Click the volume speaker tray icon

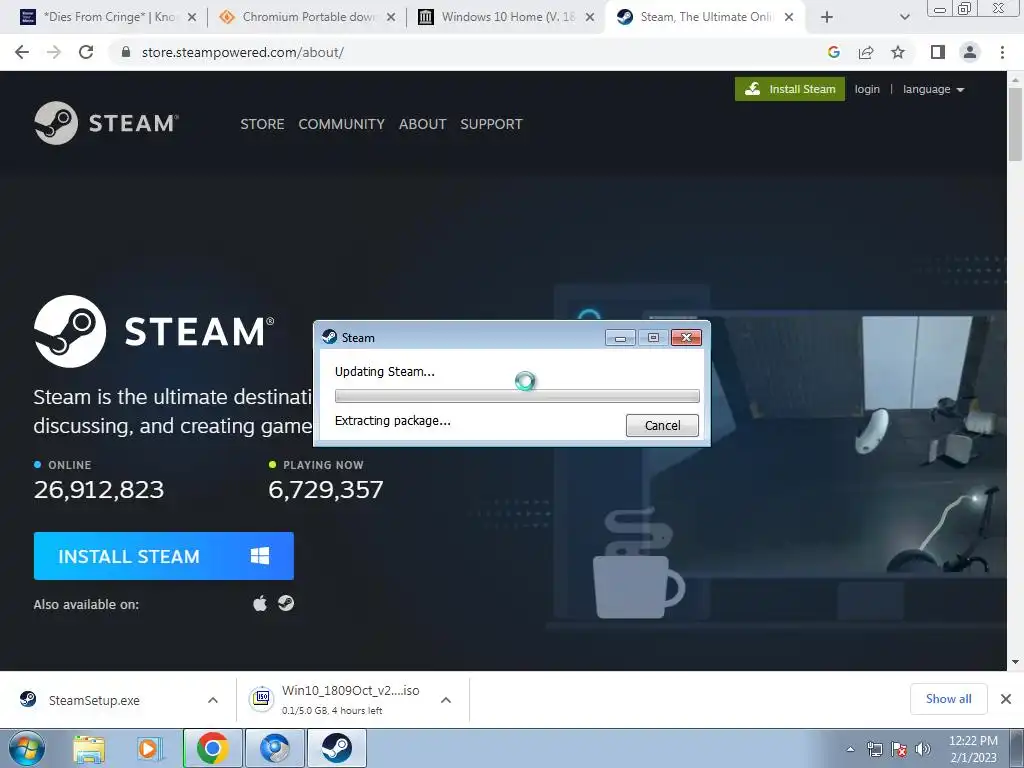click(923, 750)
